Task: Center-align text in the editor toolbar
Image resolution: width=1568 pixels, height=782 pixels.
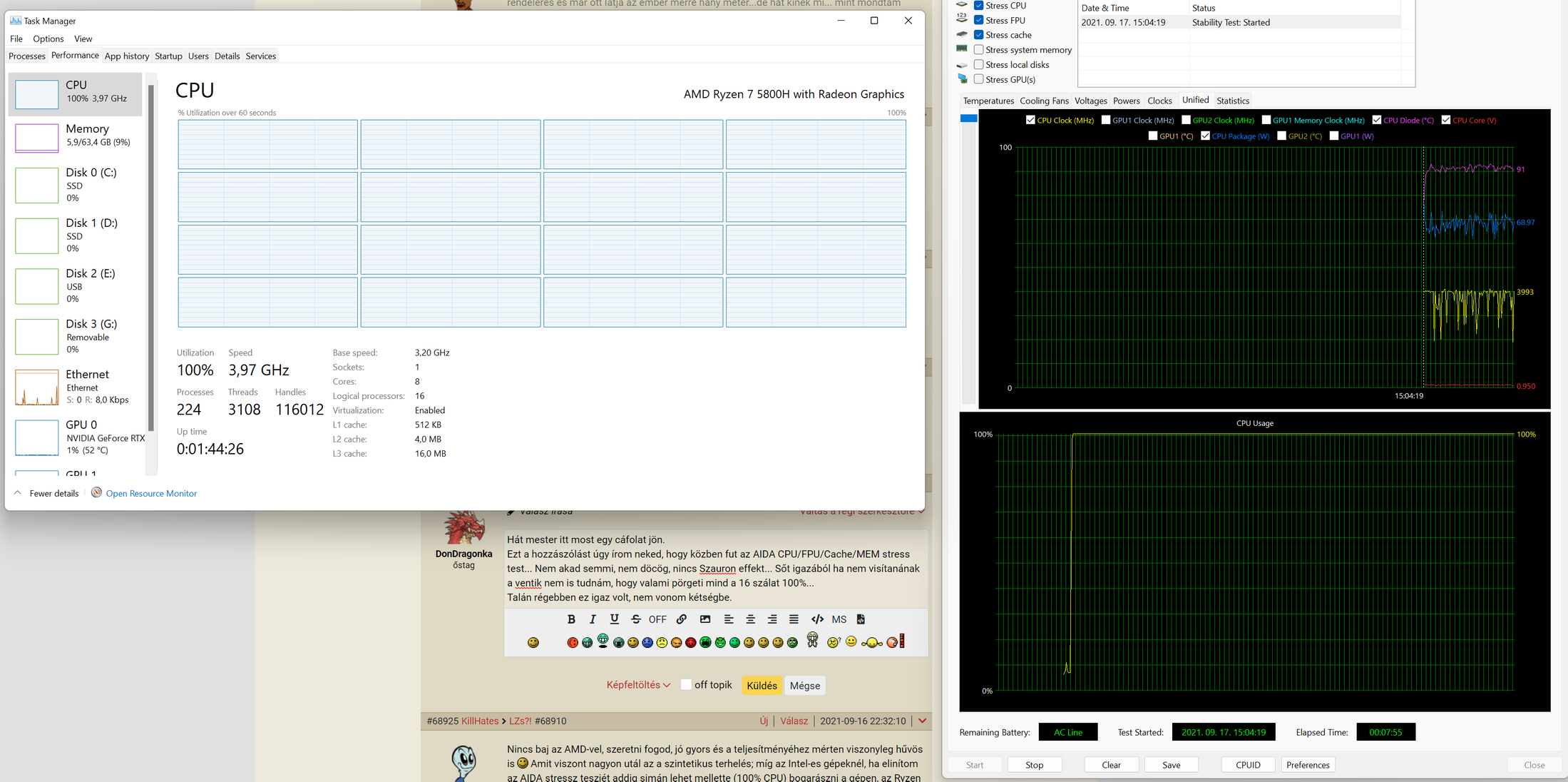Action: pos(750,619)
